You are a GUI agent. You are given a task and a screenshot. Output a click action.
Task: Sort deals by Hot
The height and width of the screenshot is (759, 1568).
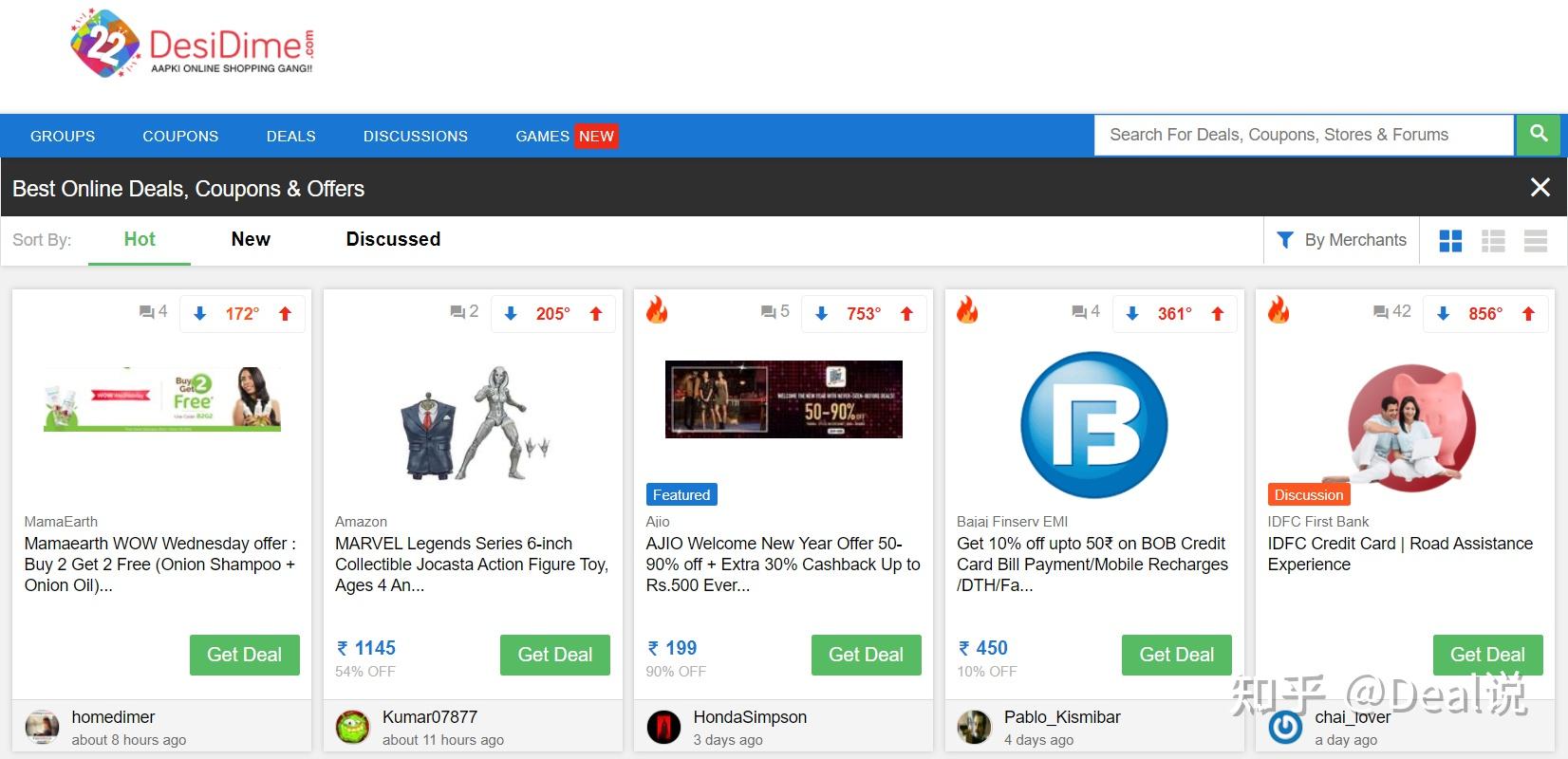(x=140, y=239)
